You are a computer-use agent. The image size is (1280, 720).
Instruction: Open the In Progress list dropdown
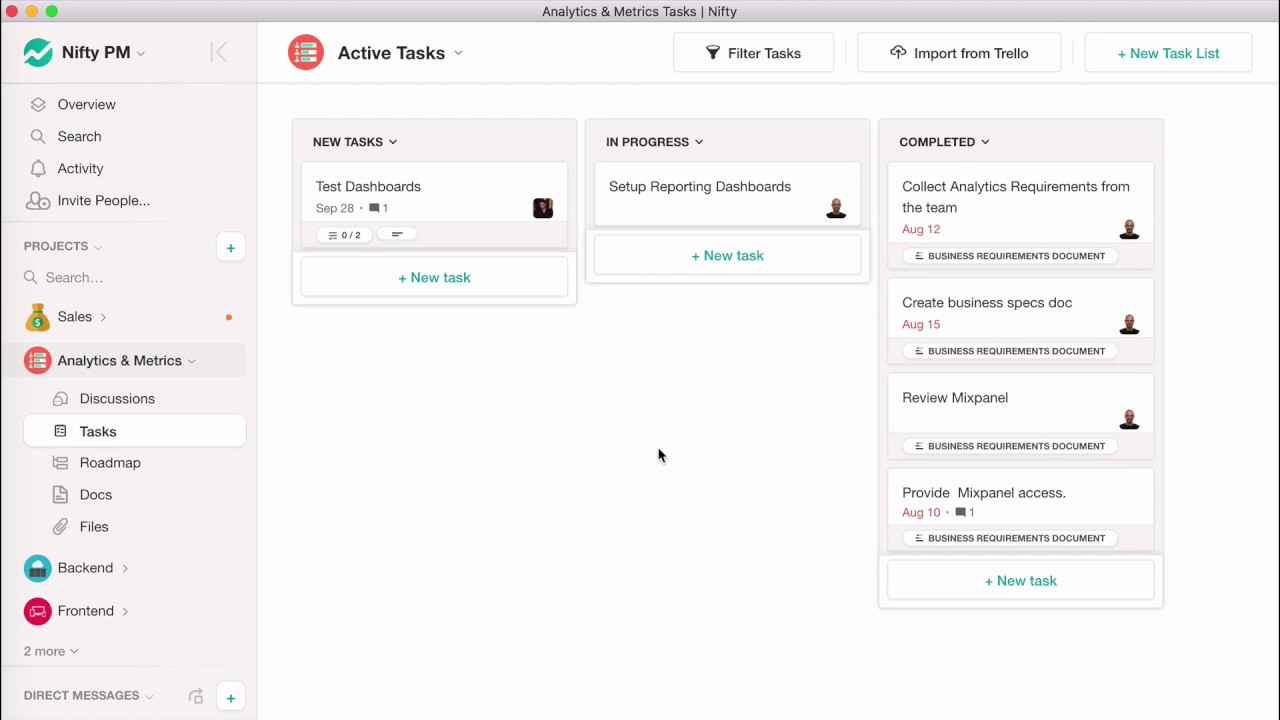(699, 142)
